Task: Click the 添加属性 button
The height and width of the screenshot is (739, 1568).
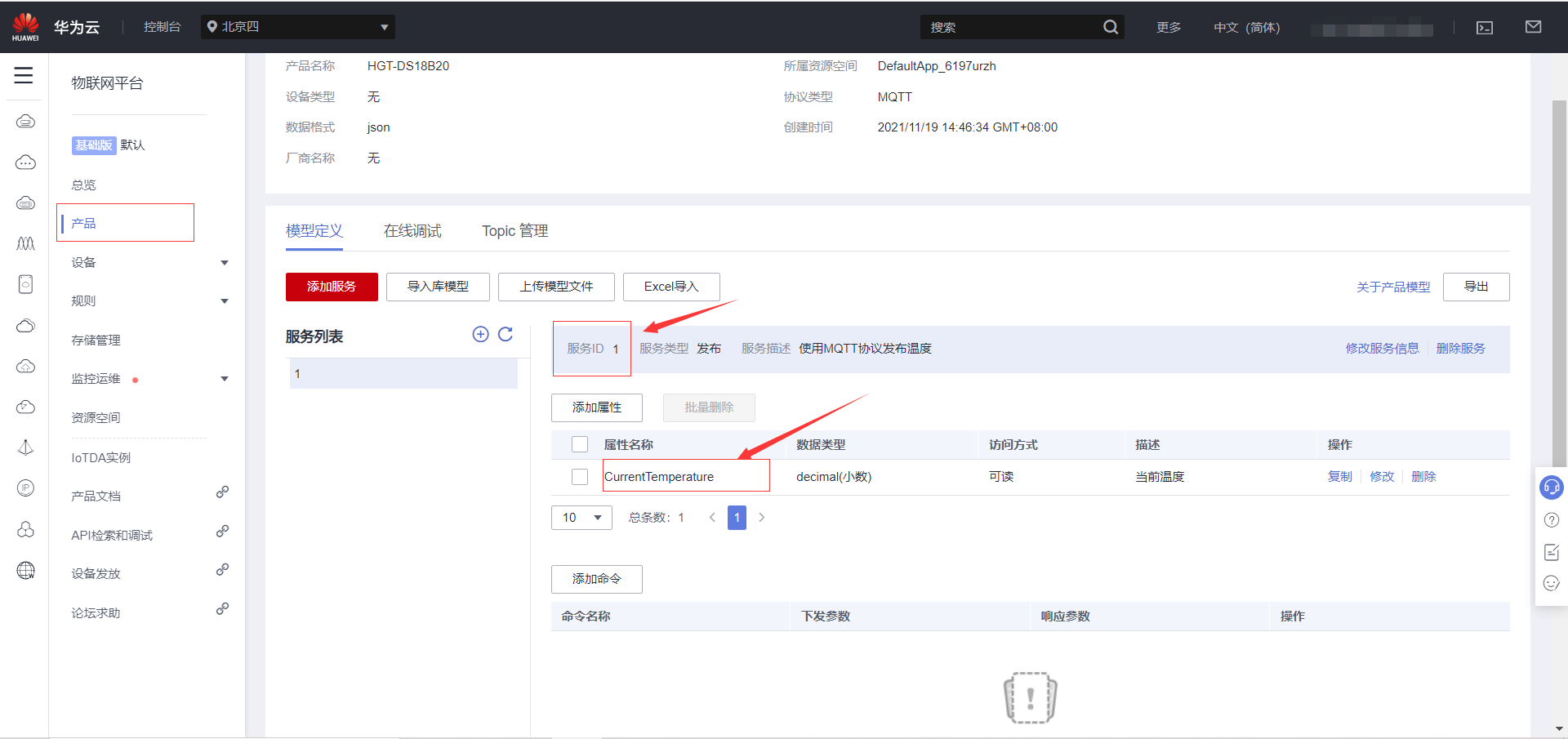Action: coord(597,407)
